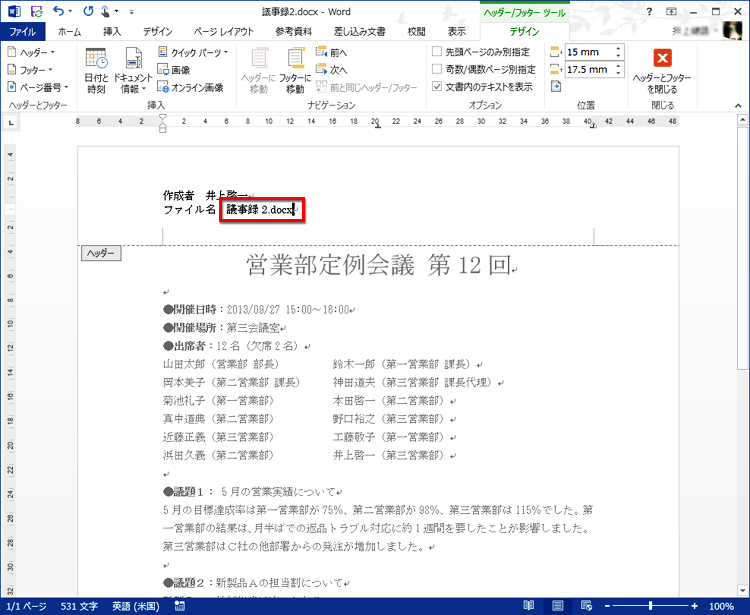Image resolution: width=750 pixels, height=615 pixels.
Task: Click the ヘッダー label tag
Action: [x=101, y=253]
